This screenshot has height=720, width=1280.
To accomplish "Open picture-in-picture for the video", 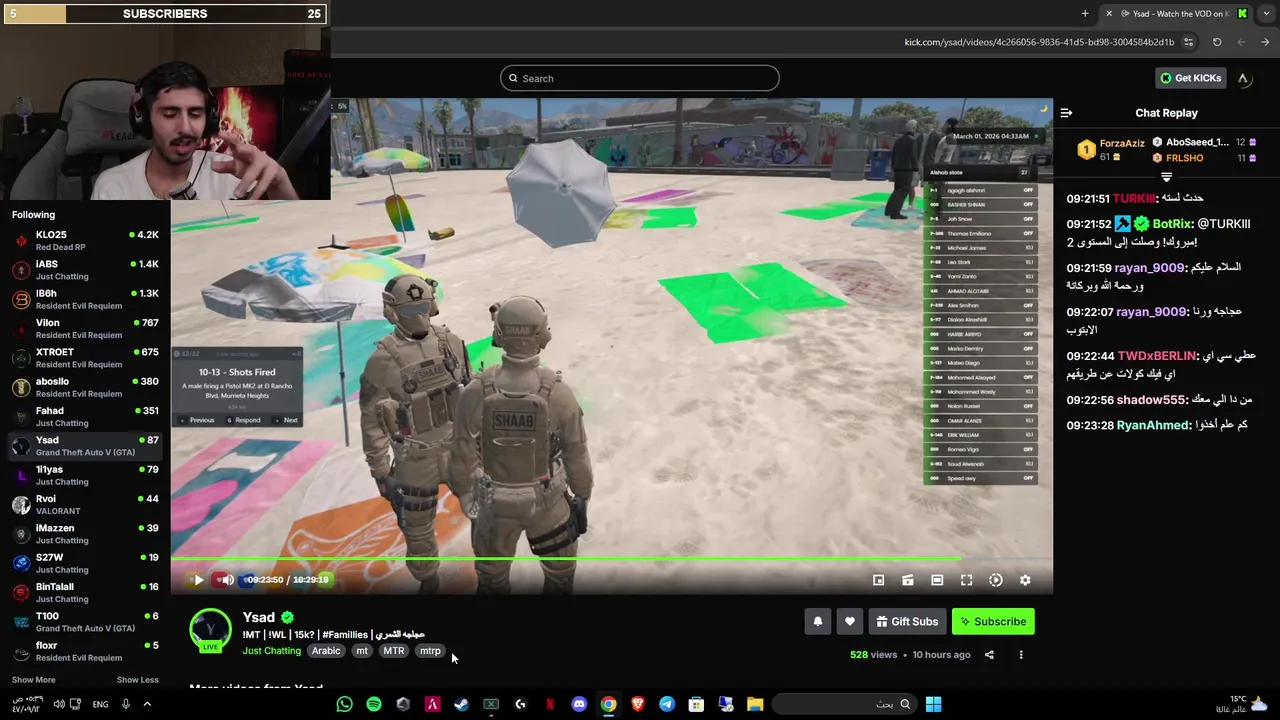I will click(878, 580).
